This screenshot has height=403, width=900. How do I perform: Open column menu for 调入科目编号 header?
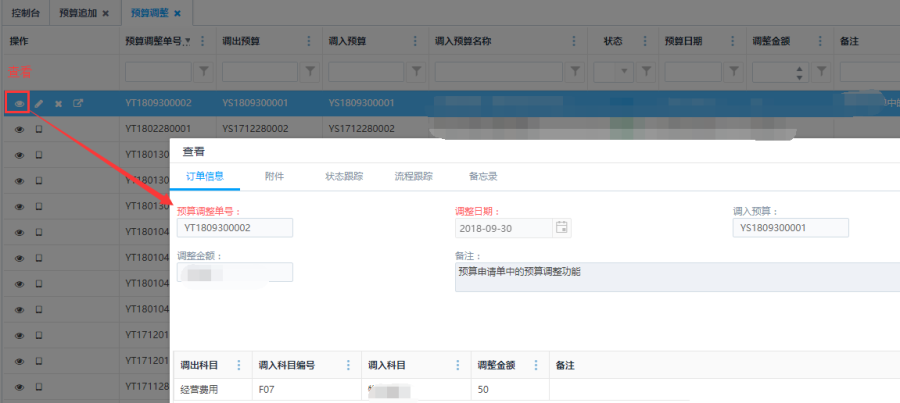tap(348, 365)
